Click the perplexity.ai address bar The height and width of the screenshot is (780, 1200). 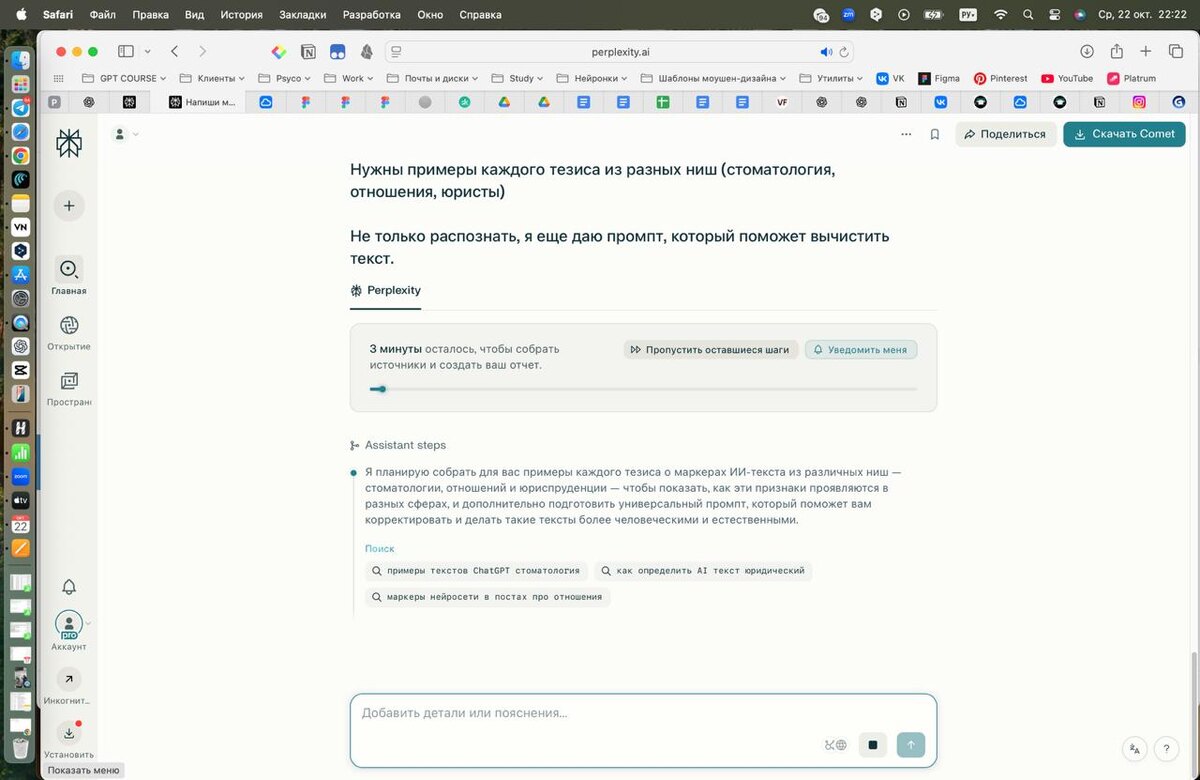click(620, 52)
